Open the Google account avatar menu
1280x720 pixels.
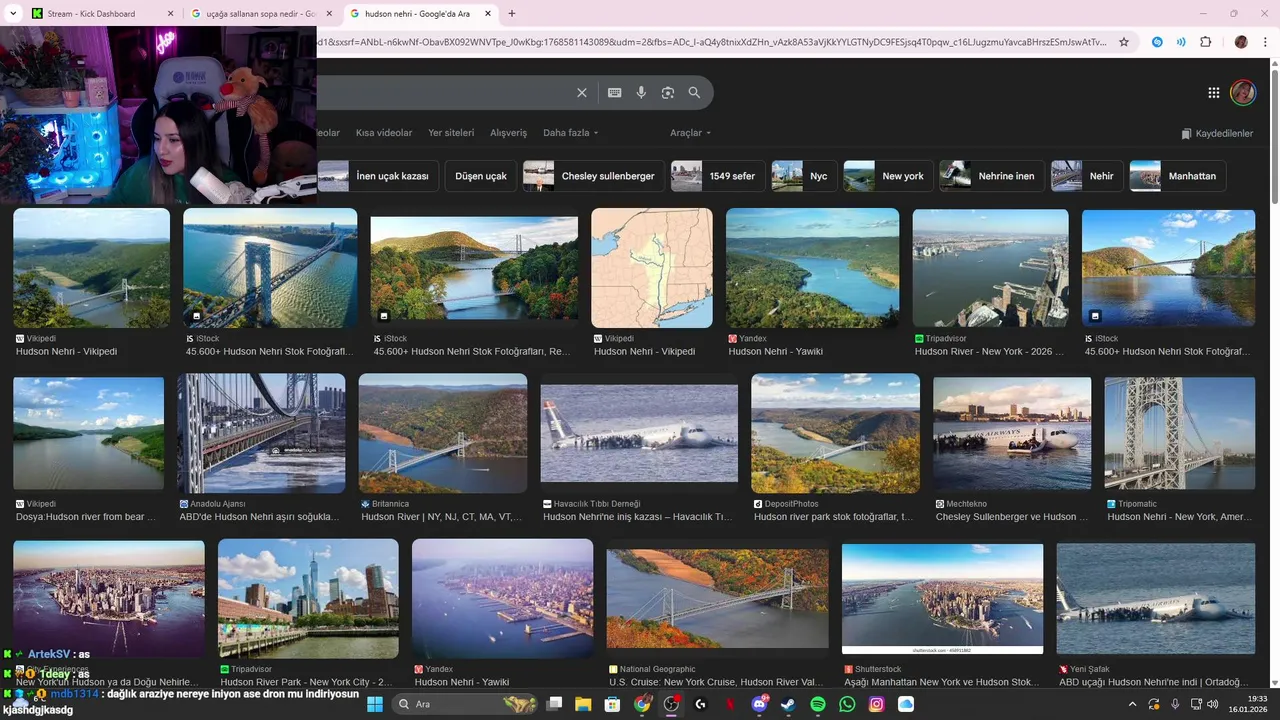1243,93
